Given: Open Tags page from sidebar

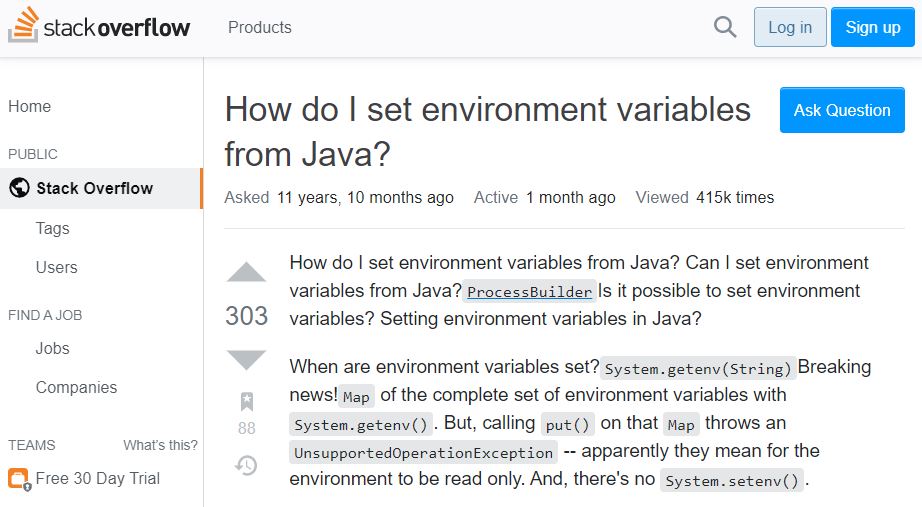Looking at the screenshot, I should [52, 228].
